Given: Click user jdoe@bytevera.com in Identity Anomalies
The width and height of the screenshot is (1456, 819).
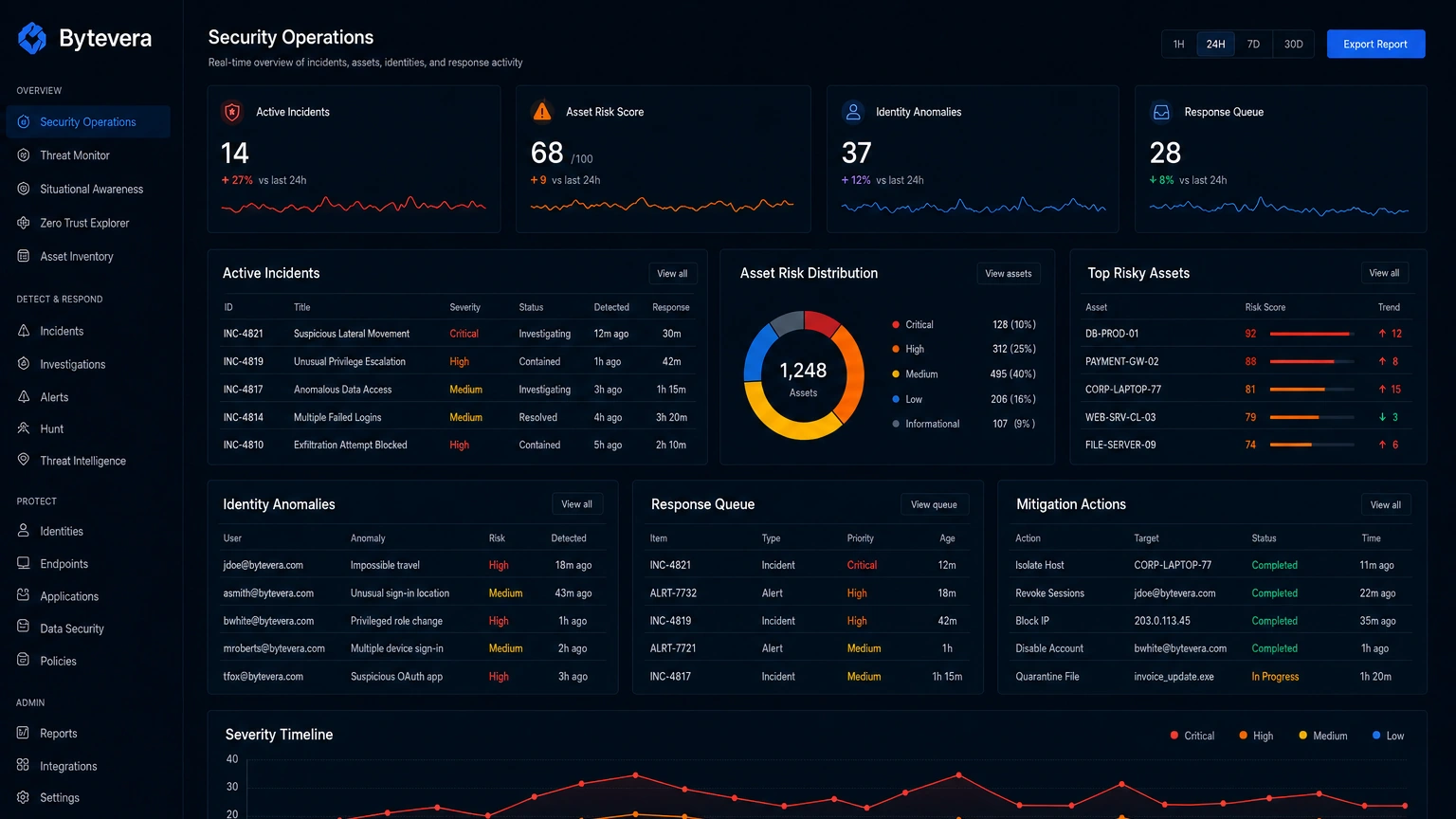Looking at the screenshot, I should coord(264,565).
